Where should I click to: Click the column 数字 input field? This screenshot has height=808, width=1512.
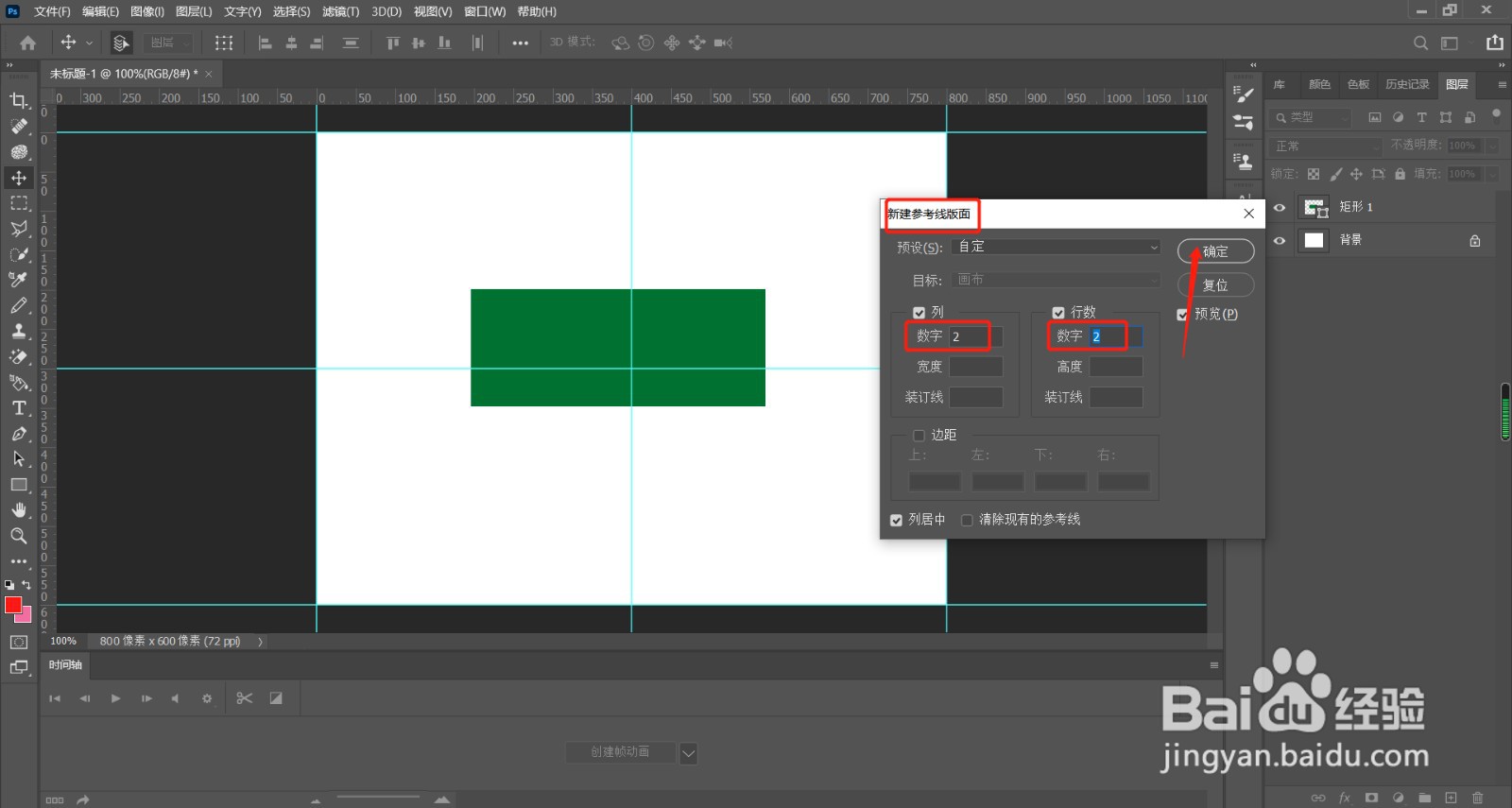point(976,336)
